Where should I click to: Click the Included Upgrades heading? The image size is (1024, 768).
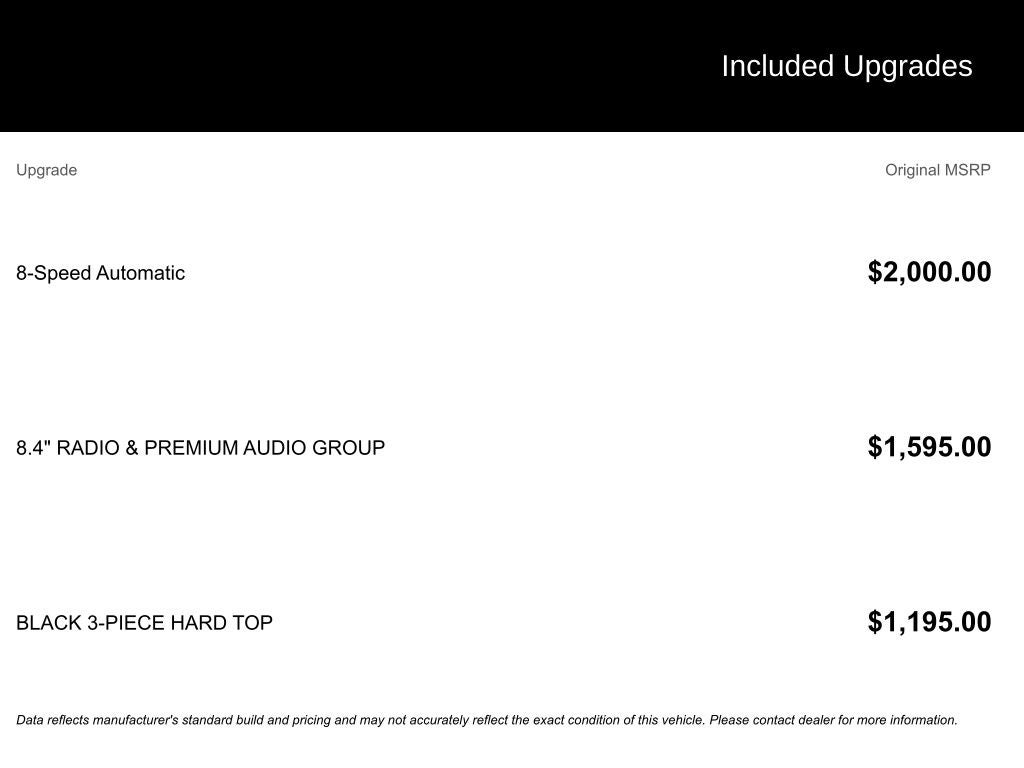click(x=846, y=66)
